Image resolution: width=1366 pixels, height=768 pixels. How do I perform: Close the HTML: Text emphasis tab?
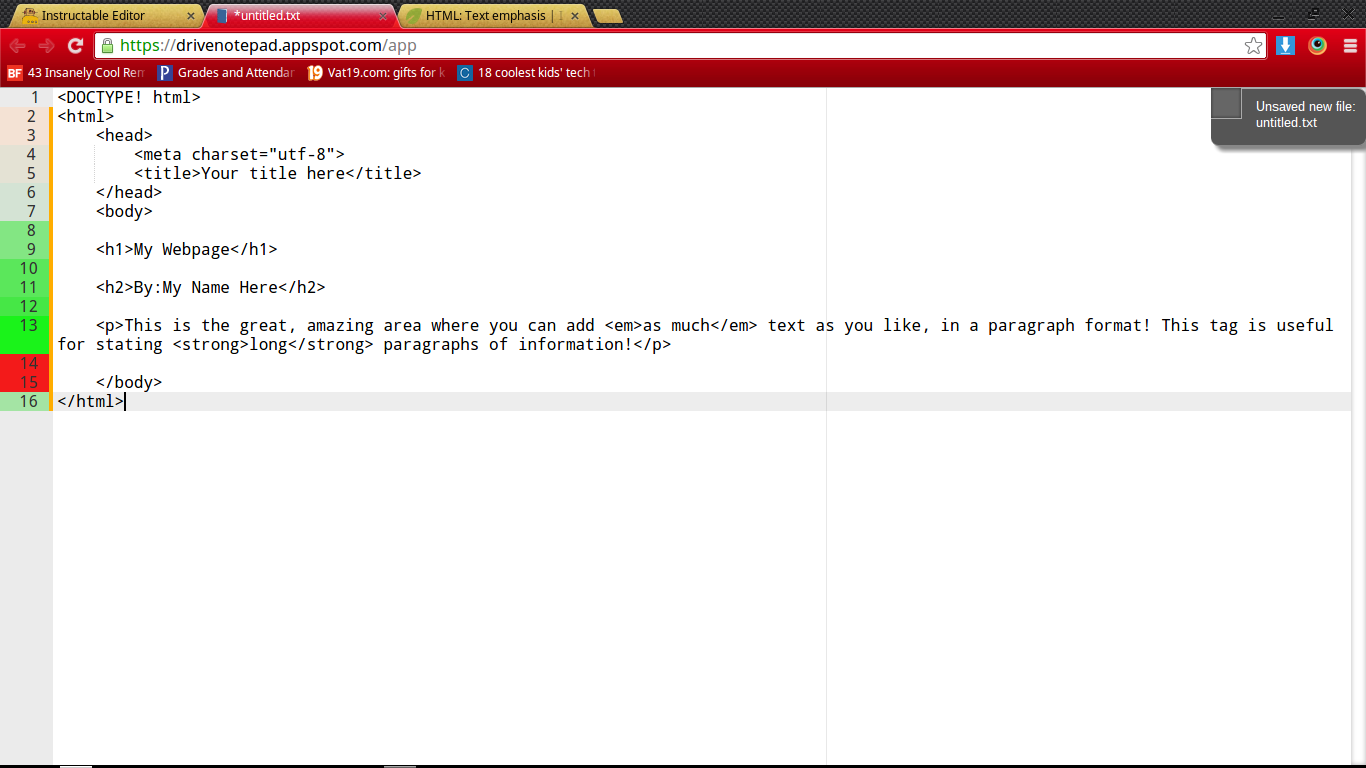pyautogui.click(x=575, y=16)
